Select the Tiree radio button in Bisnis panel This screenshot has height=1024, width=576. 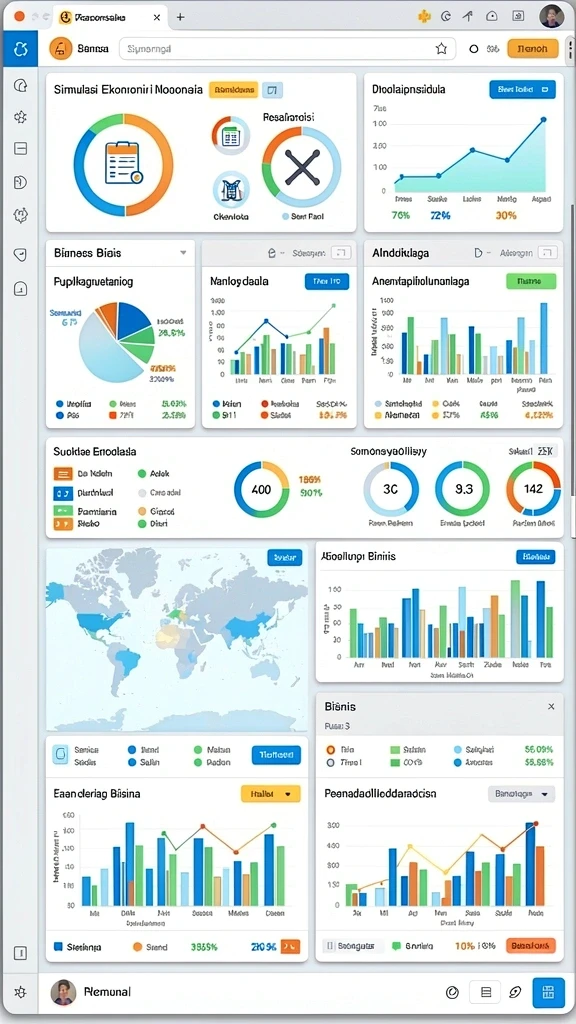pyautogui.click(x=330, y=763)
